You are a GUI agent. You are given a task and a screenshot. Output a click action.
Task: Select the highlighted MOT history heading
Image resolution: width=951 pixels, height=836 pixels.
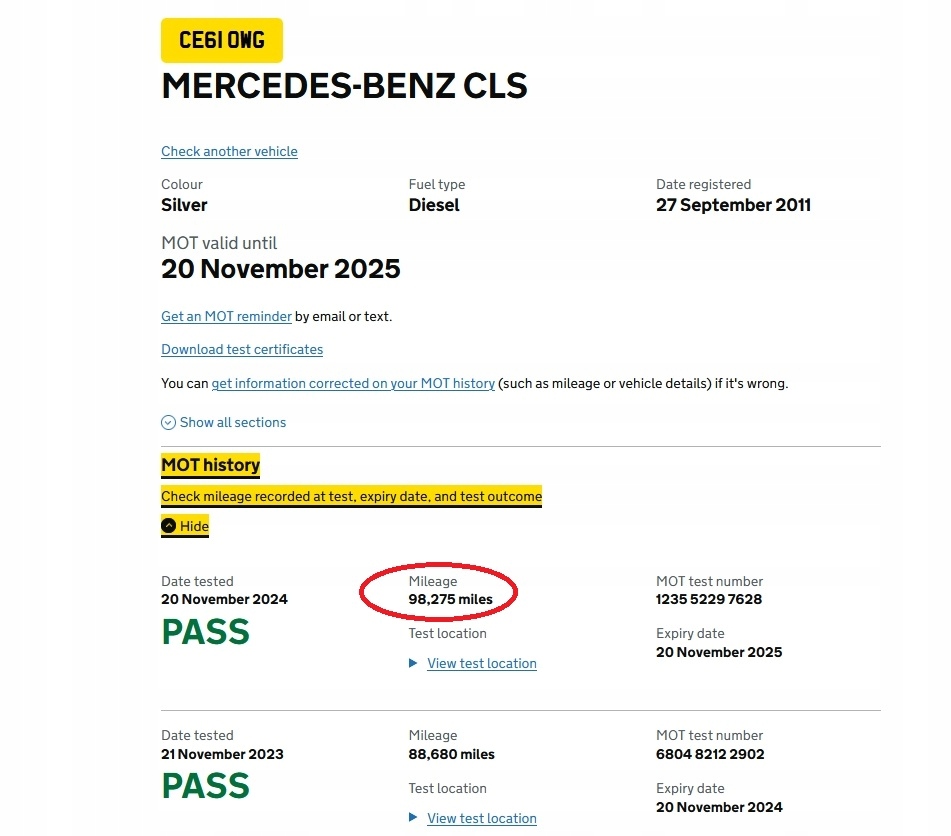coord(210,465)
